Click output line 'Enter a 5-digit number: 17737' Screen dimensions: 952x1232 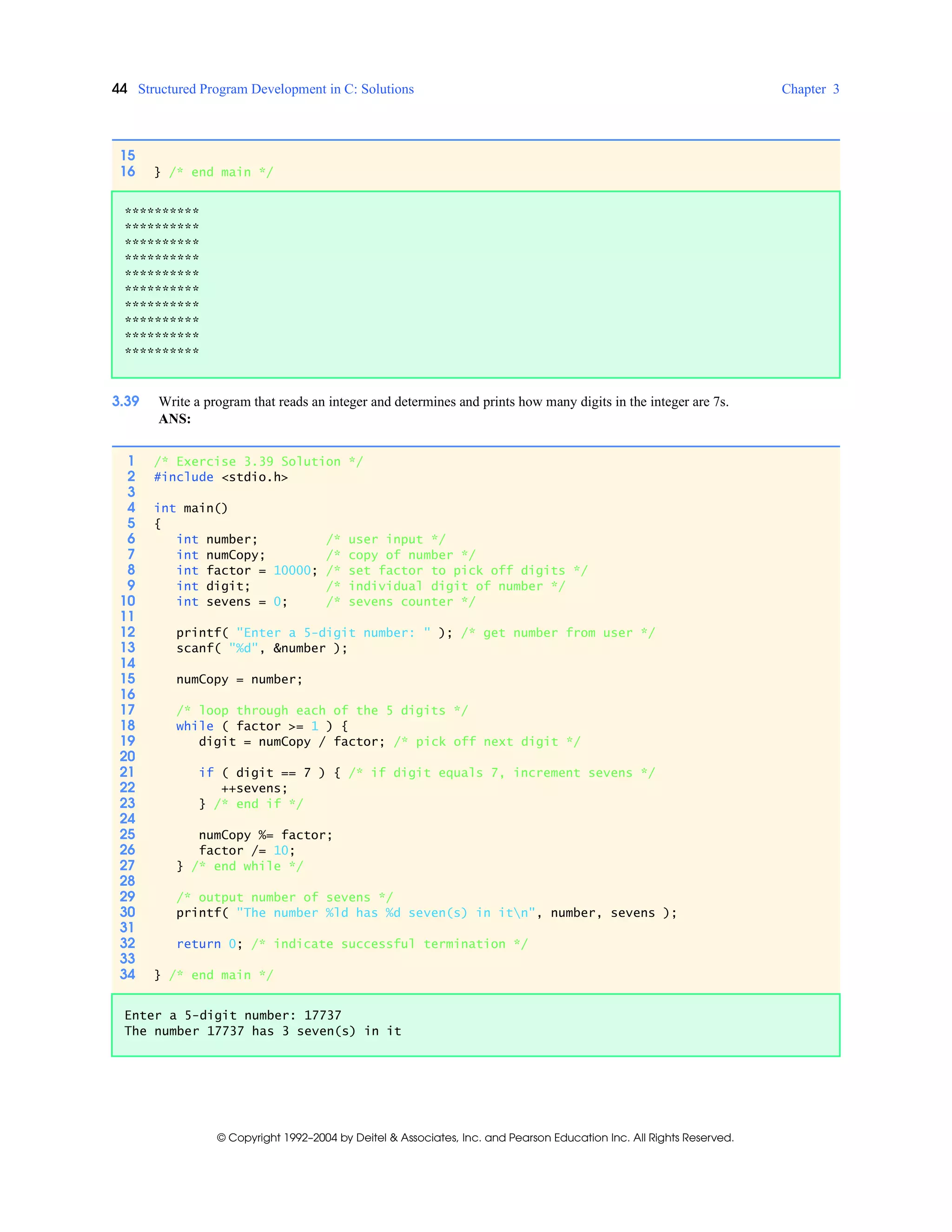tap(233, 1016)
